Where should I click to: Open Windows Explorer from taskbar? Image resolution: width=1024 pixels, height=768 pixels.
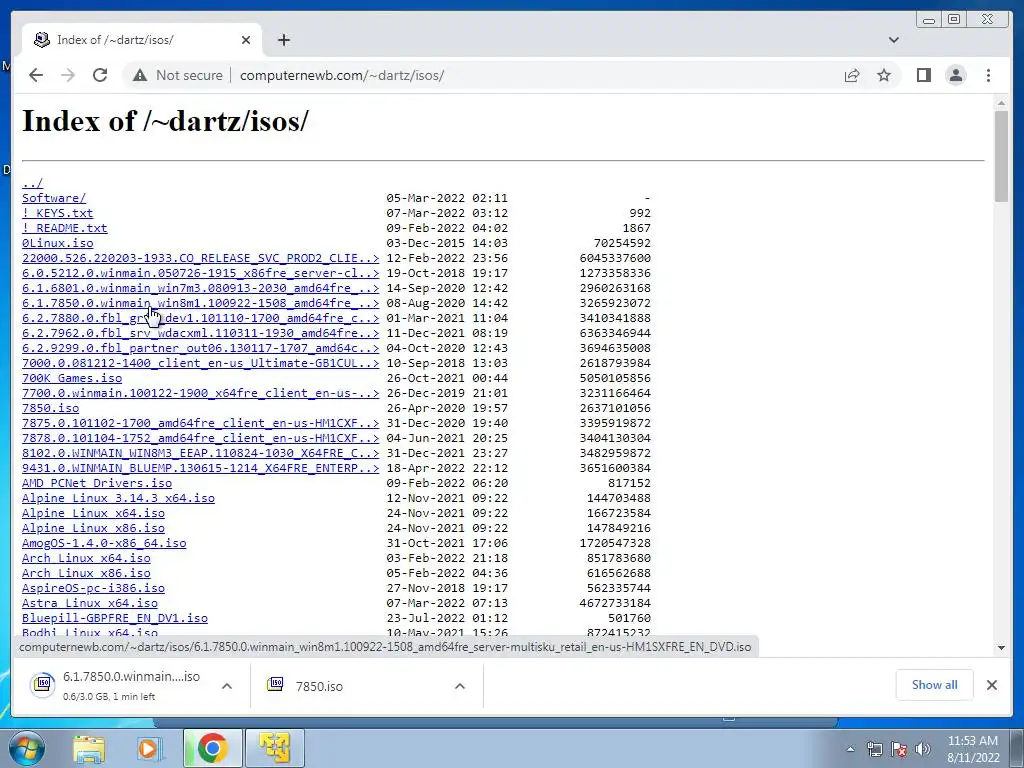[x=89, y=748]
